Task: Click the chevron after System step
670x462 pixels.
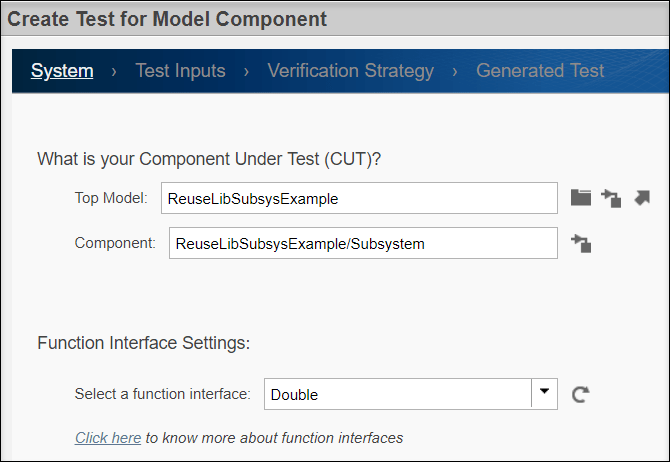Action: (x=114, y=71)
